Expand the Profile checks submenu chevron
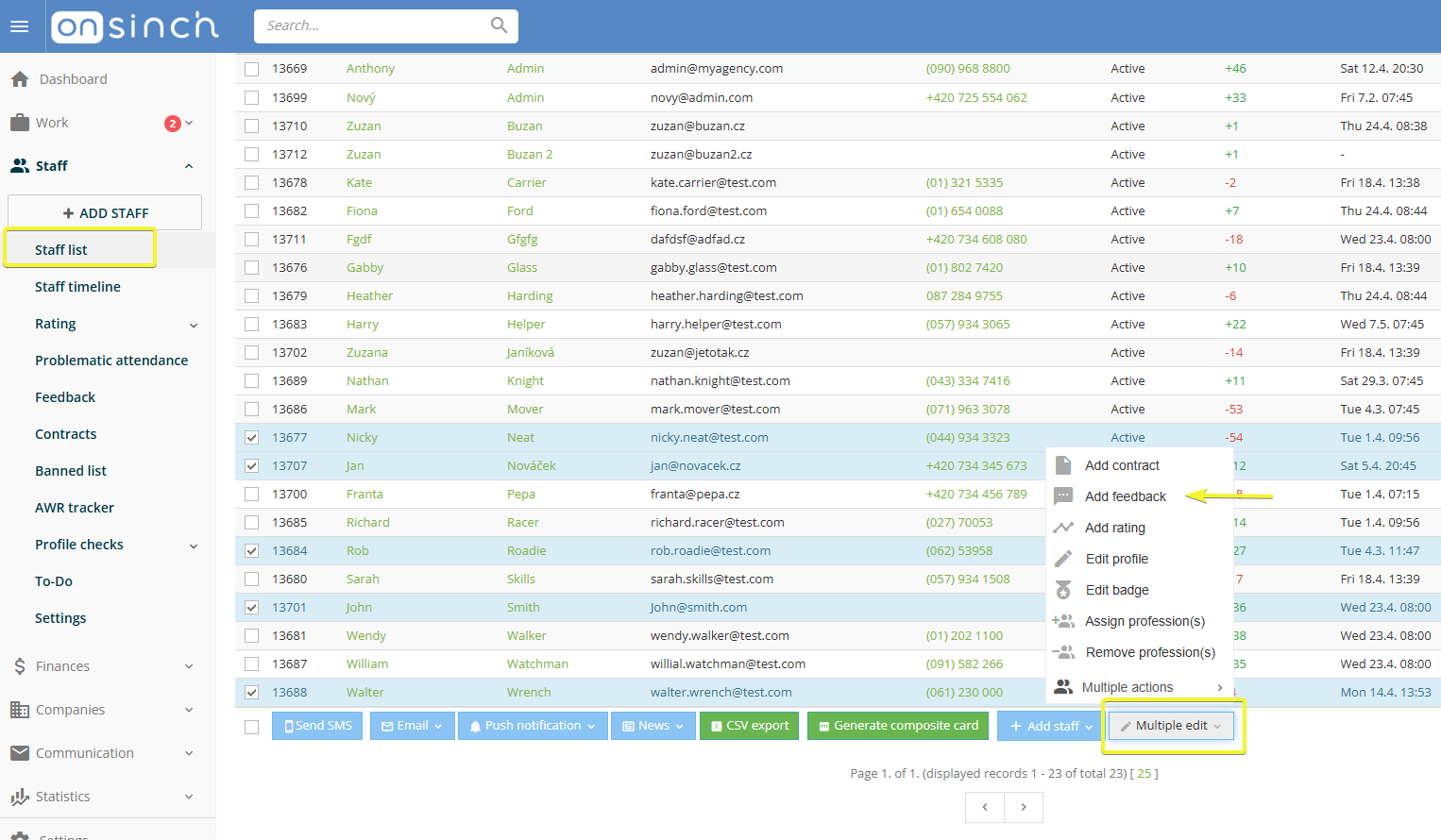Viewport: 1441px width, 840px height. [194, 546]
